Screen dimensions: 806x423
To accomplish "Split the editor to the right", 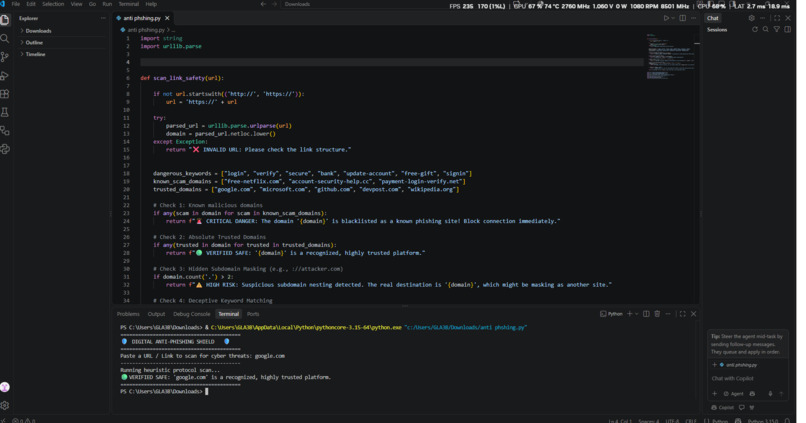I will click(683, 18).
